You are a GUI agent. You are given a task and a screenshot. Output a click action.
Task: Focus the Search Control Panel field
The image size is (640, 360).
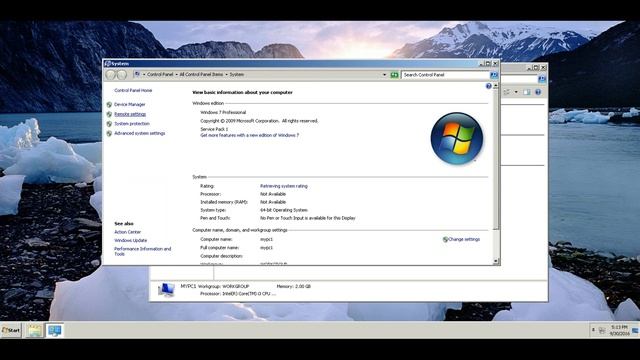[x=445, y=75]
